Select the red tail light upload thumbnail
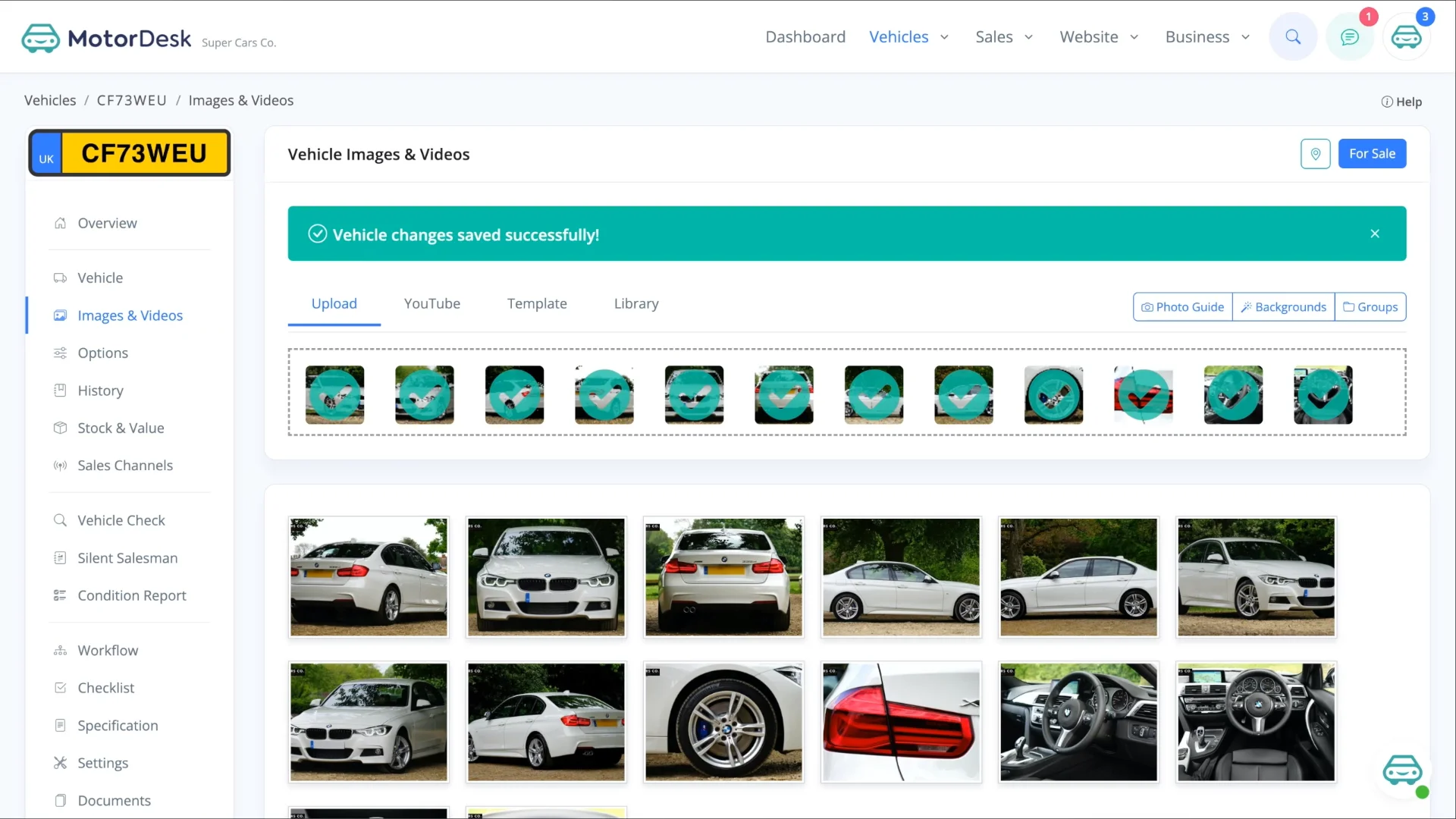 click(1144, 394)
